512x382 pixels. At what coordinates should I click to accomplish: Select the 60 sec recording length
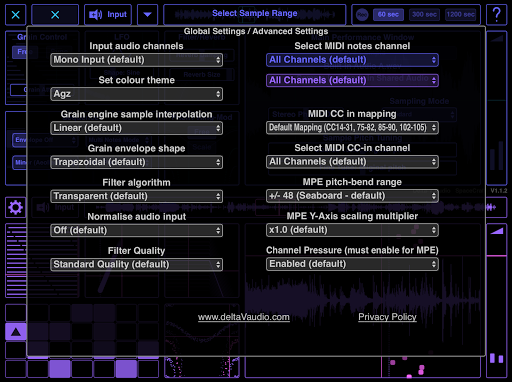point(388,15)
